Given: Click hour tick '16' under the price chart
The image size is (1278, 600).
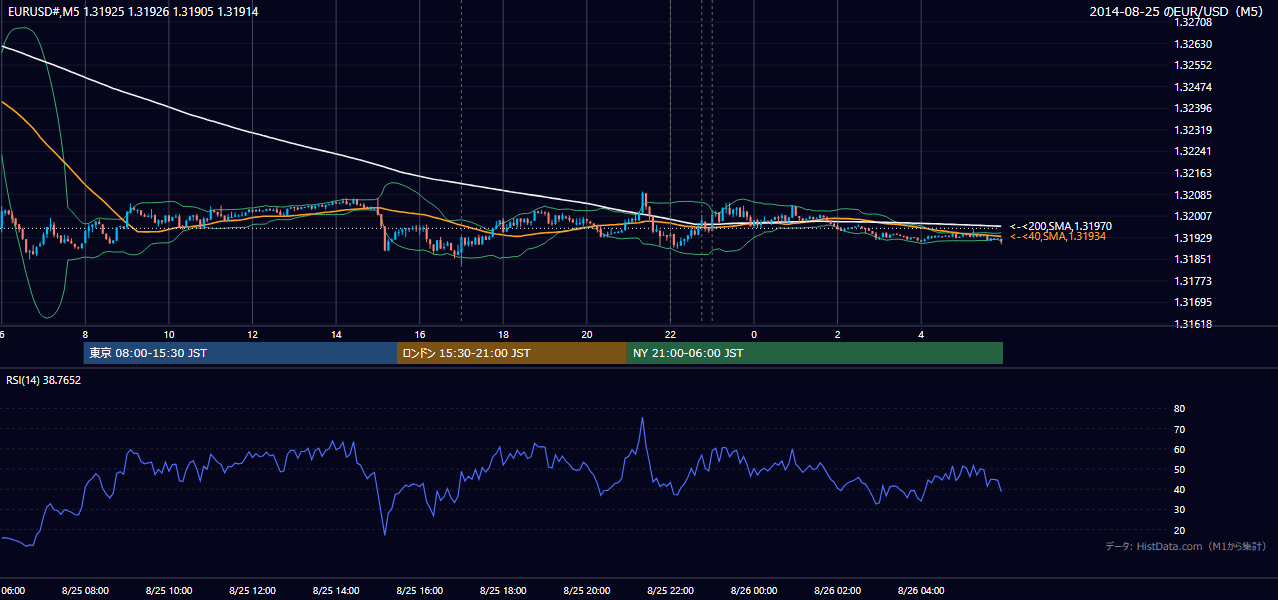Looking at the screenshot, I should (x=420, y=334).
